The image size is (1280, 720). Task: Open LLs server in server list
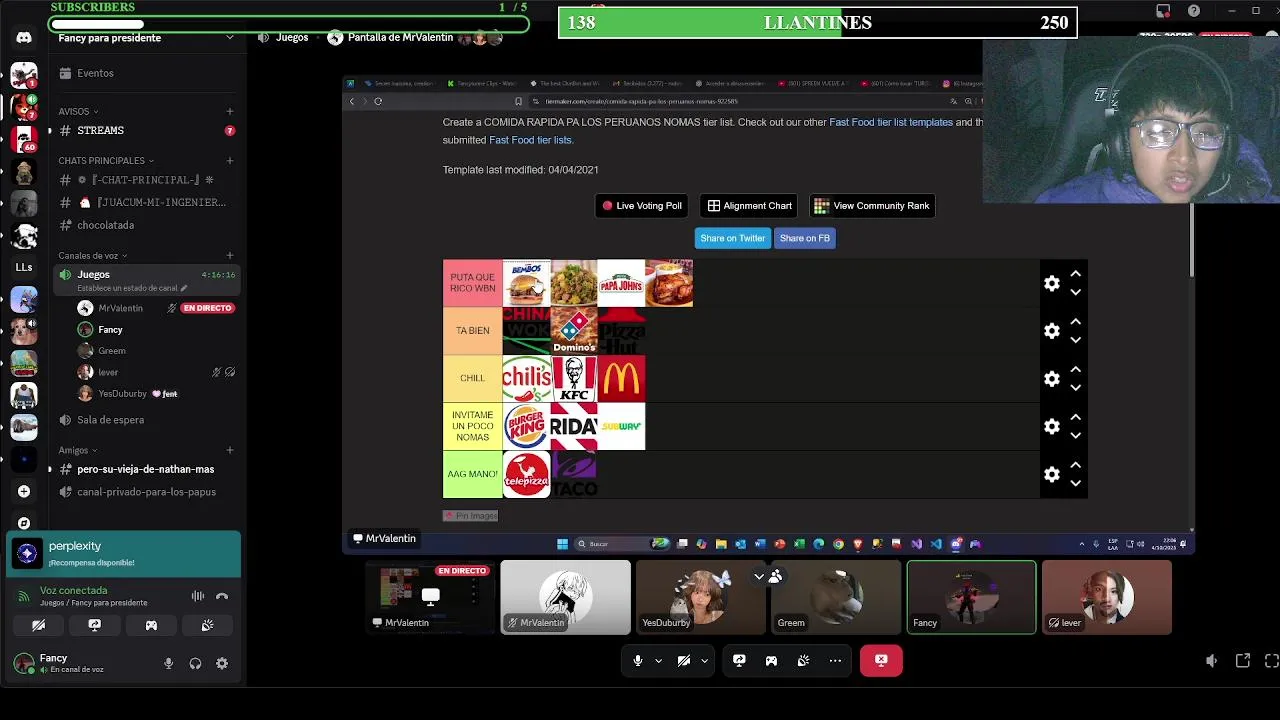click(24, 267)
